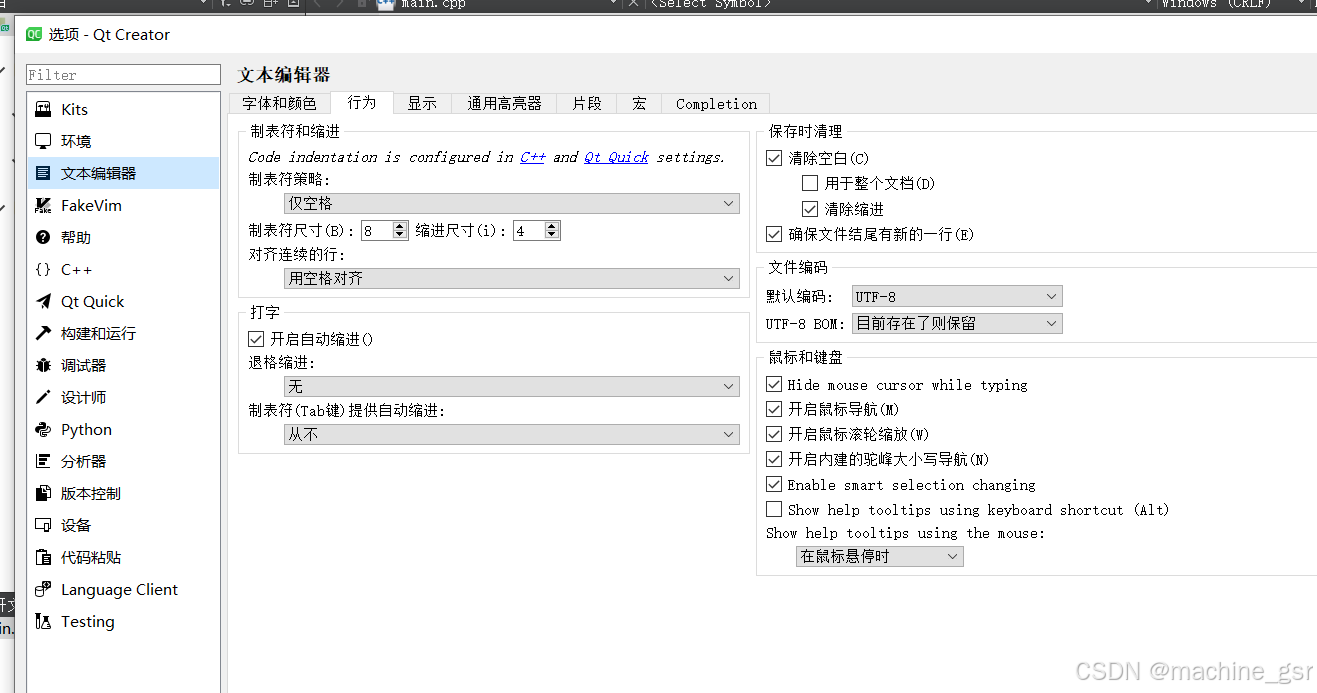Click the 帮助 question mark icon
Image resolution: width=1317 pixels, height=693 pixels.
click(43, 238)
